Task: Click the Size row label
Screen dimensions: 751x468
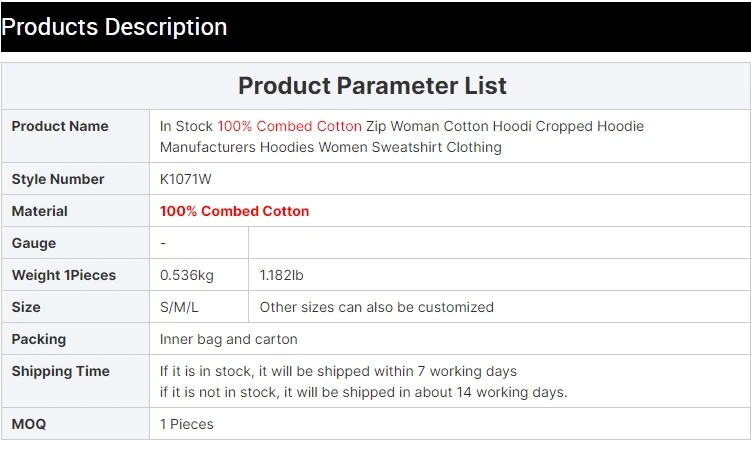Action: tap(26, 307)
